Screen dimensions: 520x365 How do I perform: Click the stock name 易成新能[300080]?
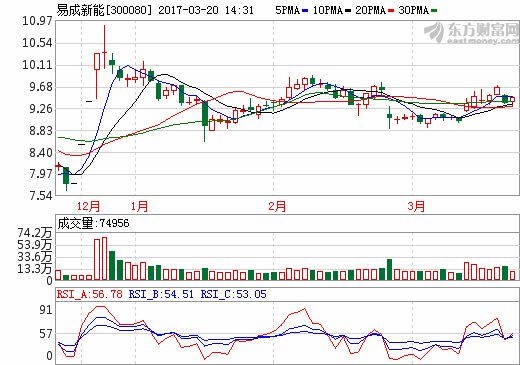(x=104, y=10)
